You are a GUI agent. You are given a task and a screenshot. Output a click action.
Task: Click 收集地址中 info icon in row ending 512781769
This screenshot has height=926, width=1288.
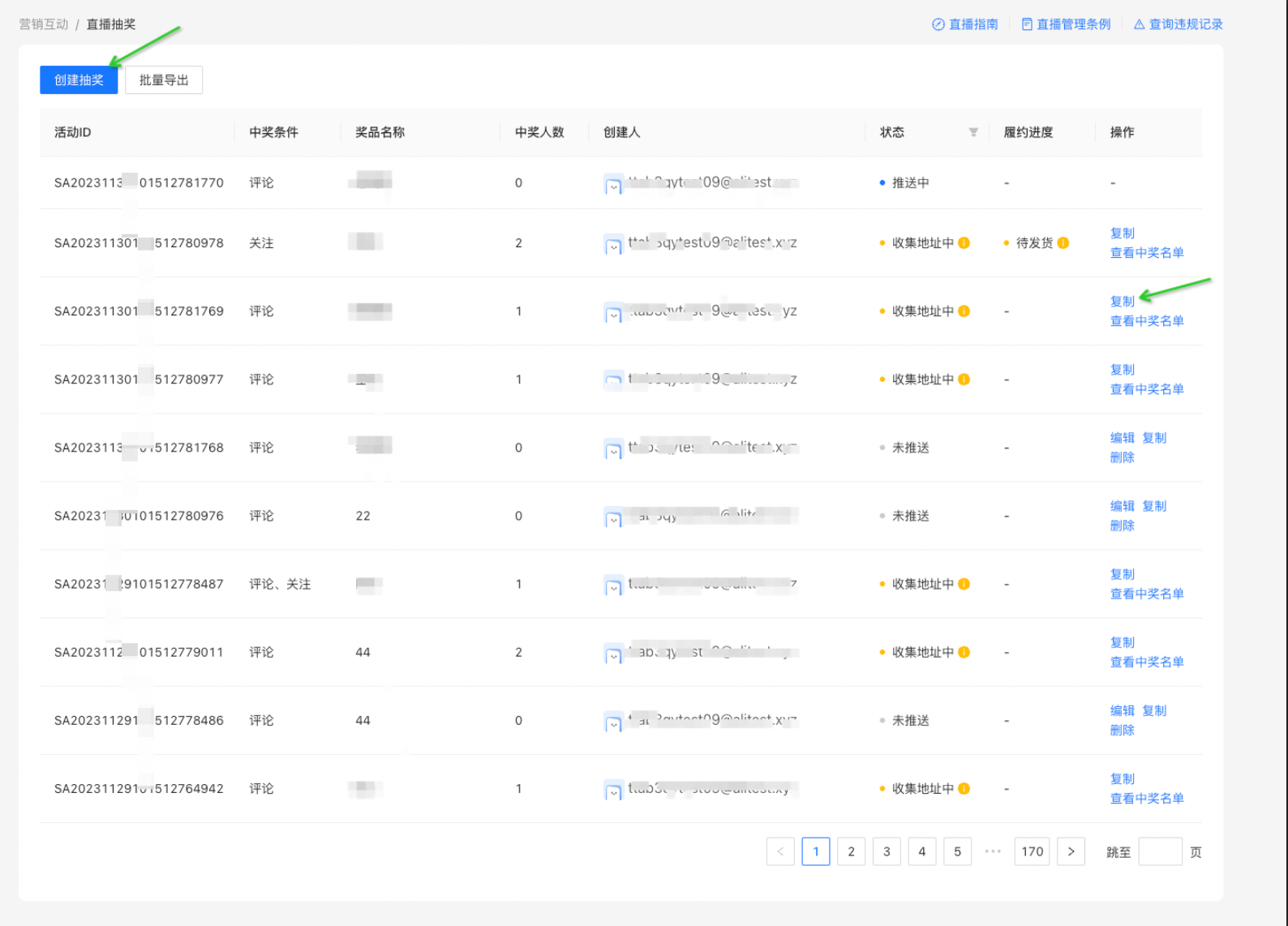click(964, 311)
